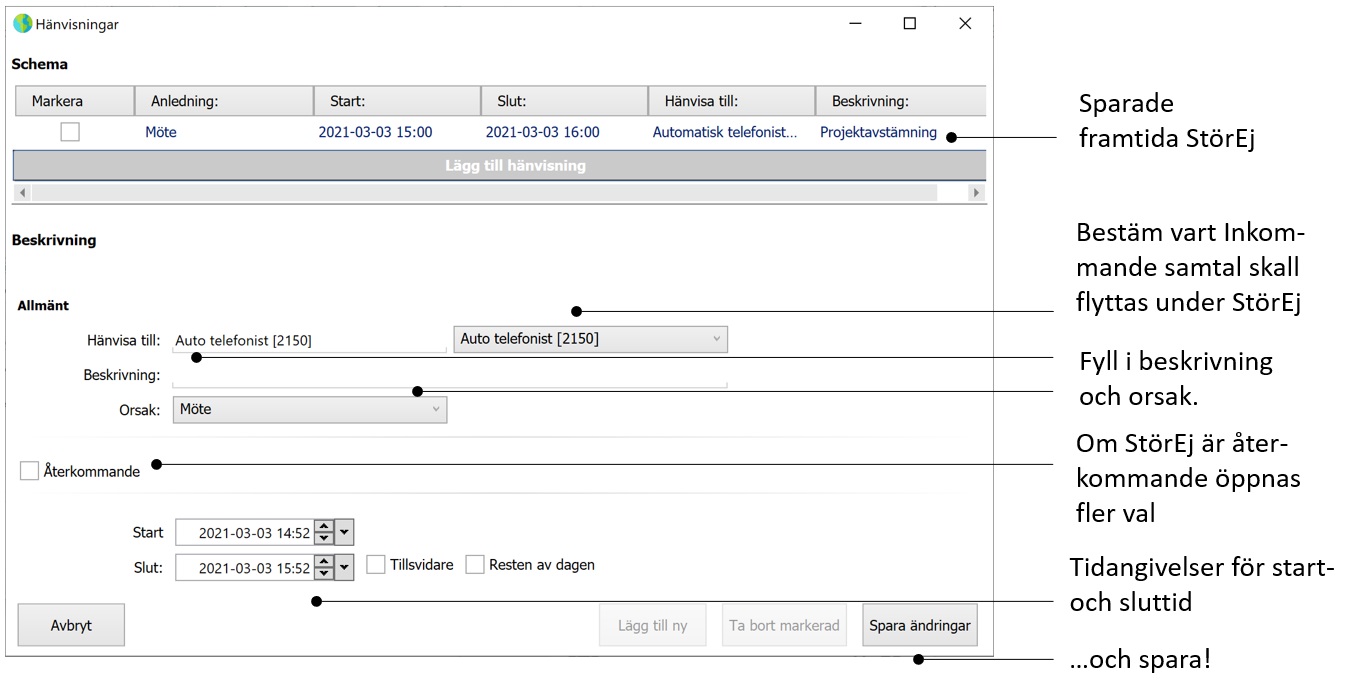The height and width of the screenshot is (681, 1354).
Task: Click the Start date-time field
Action: pos(245,533)
